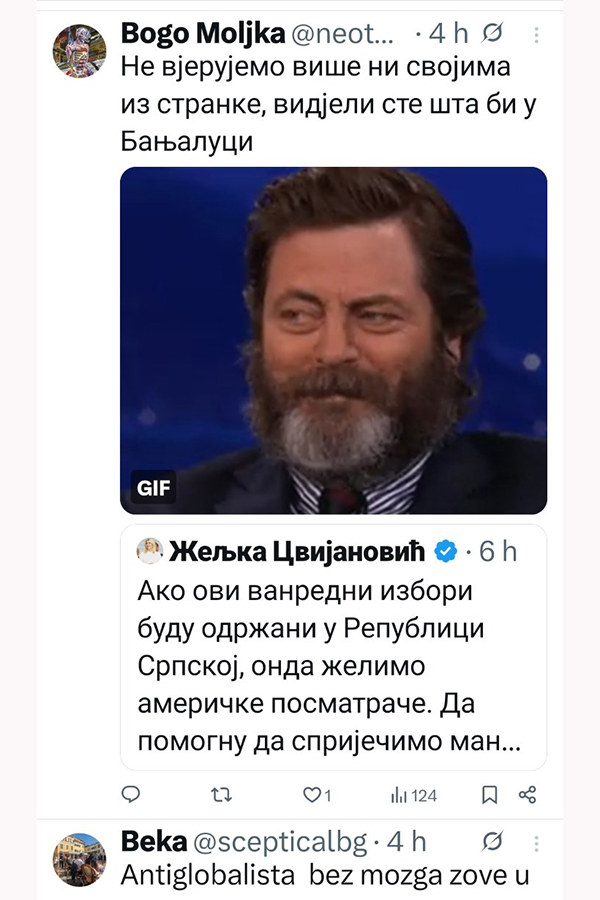Play the bearded man GIF
Image resolution: width=600 pixels, height=900 pixels.
pyautogui.click(x=333, y=340)
